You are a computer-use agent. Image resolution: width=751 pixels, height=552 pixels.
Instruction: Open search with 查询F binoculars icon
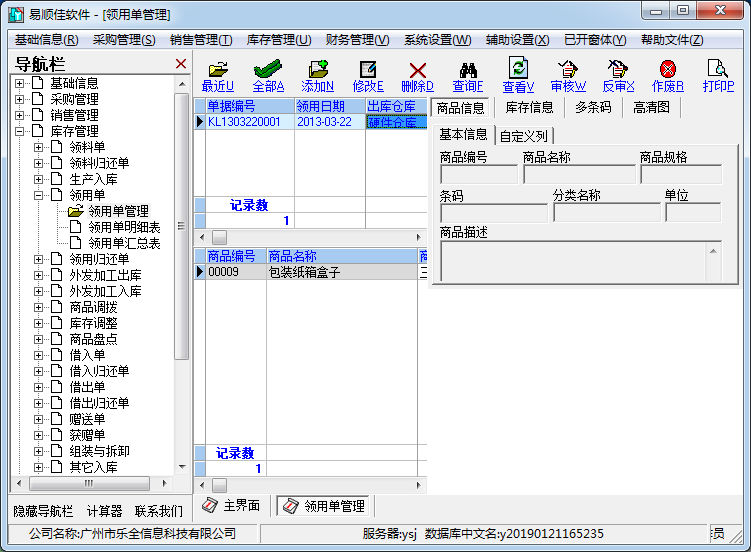[x=467, y=70]
